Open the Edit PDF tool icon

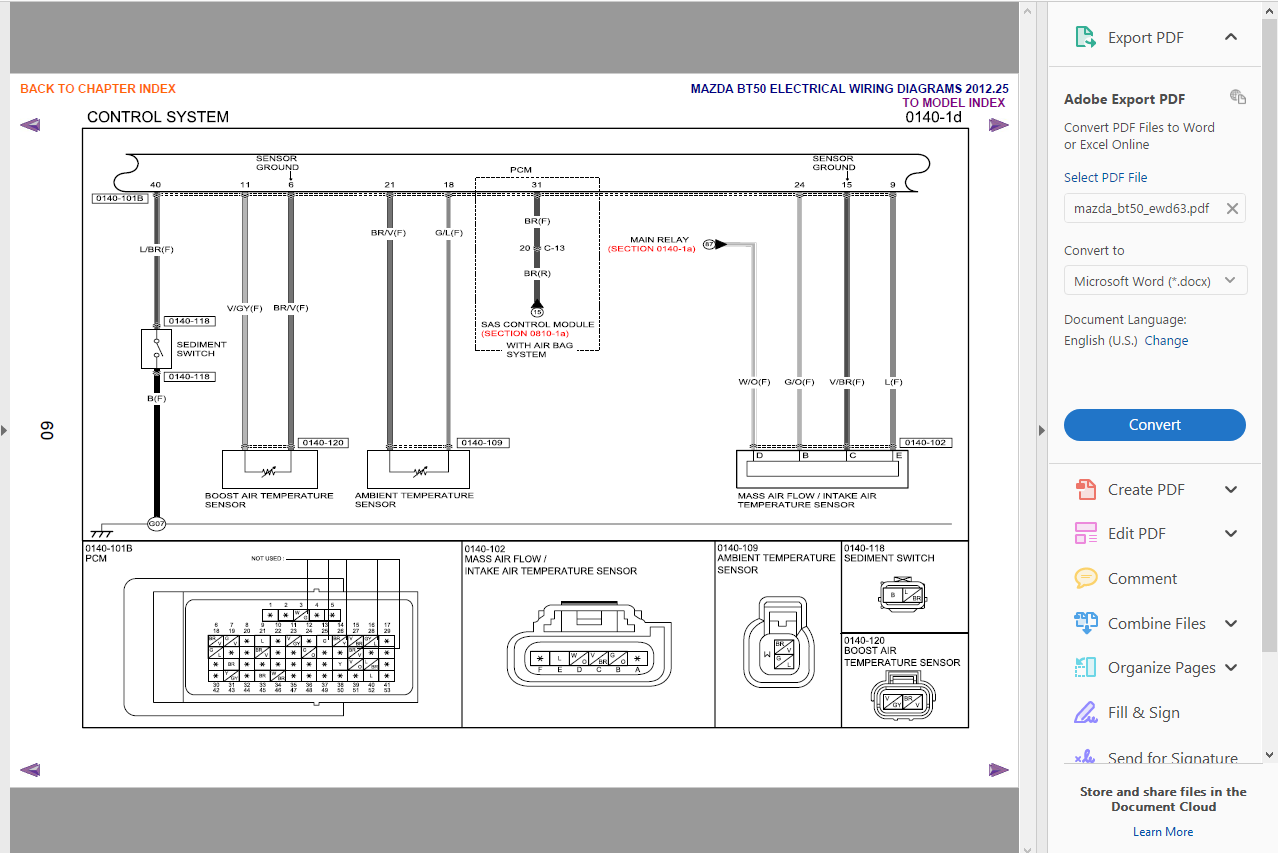1085,534
